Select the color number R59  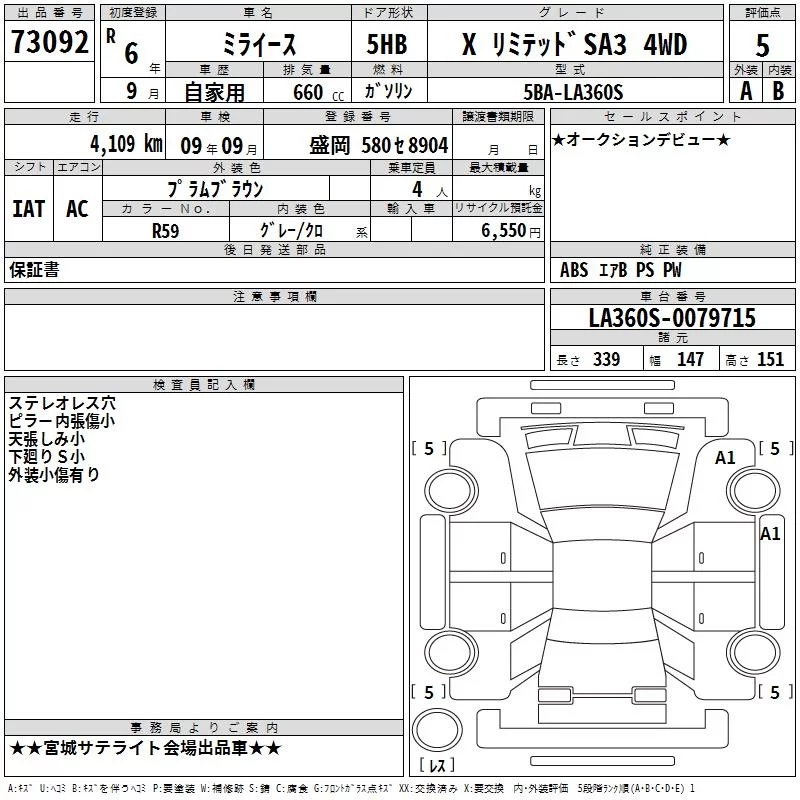166,229
